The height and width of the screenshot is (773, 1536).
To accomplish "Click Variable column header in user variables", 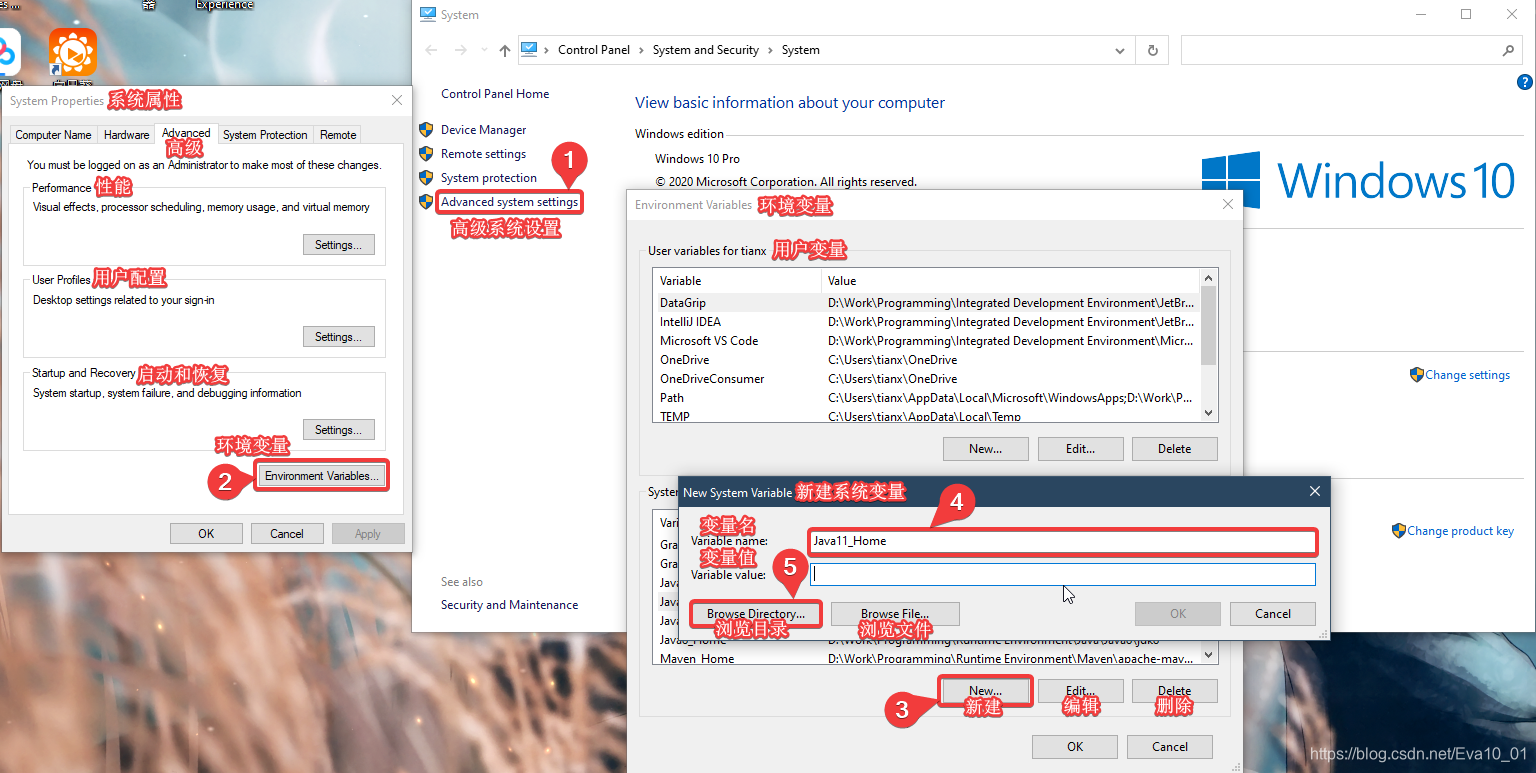I will 737,281.
